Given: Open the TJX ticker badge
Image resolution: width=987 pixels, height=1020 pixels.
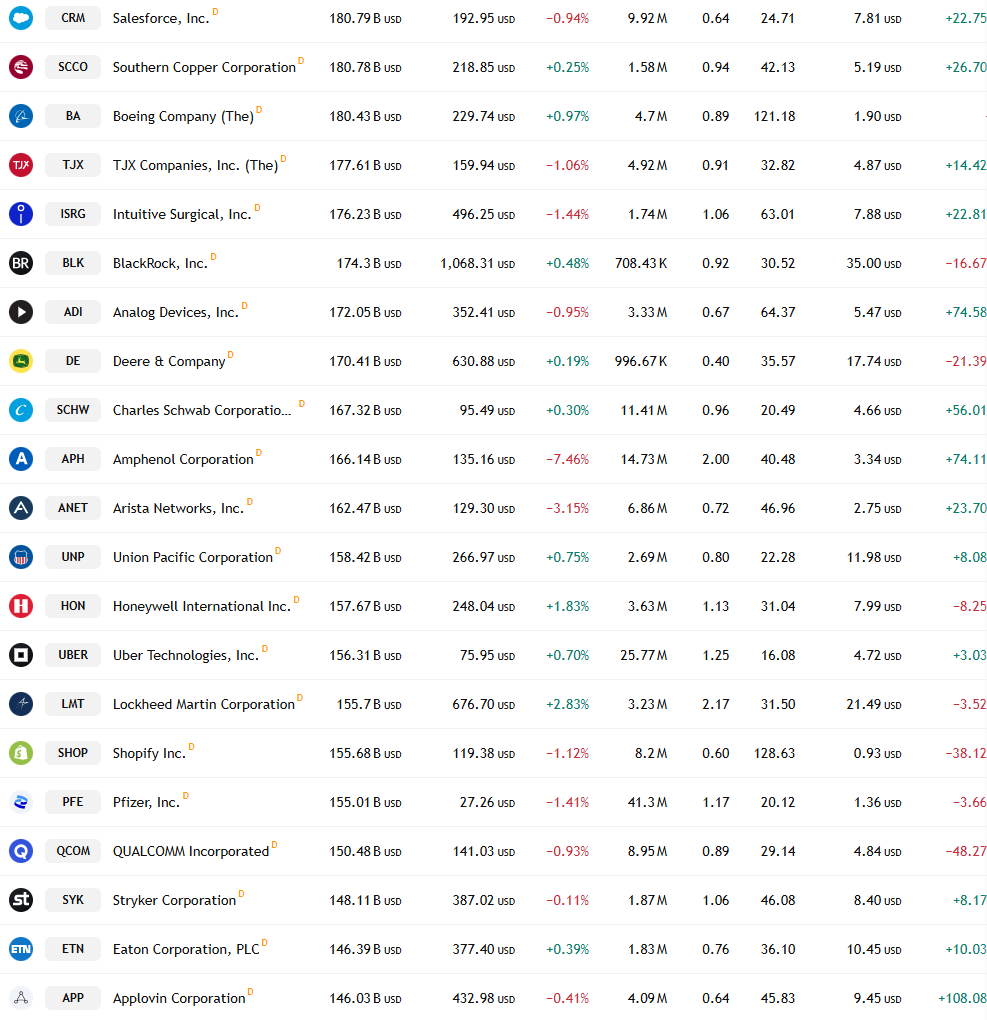Looking at the screenshot, I should click(73, 165).
